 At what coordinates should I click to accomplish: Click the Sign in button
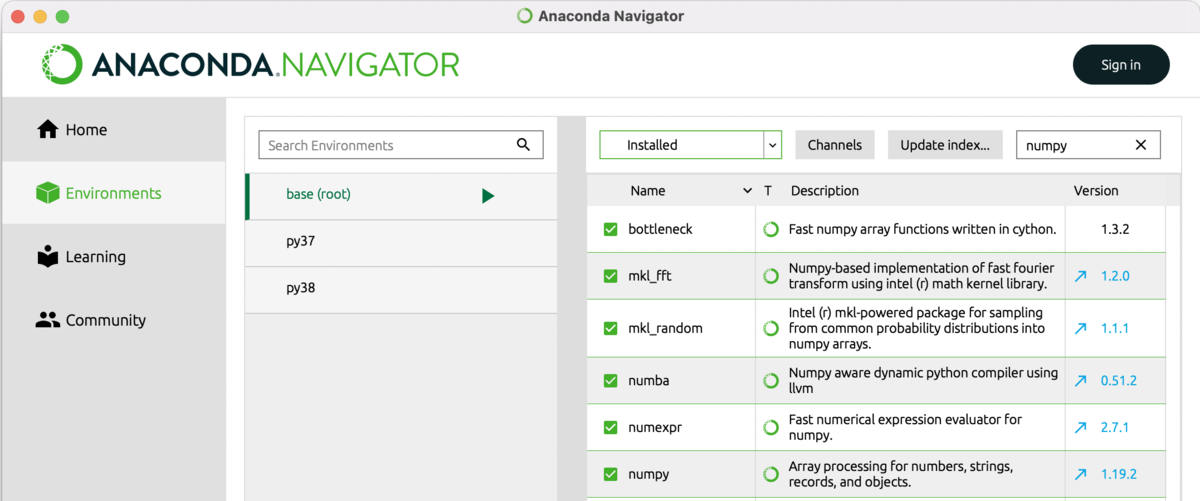coord(1121,64)
